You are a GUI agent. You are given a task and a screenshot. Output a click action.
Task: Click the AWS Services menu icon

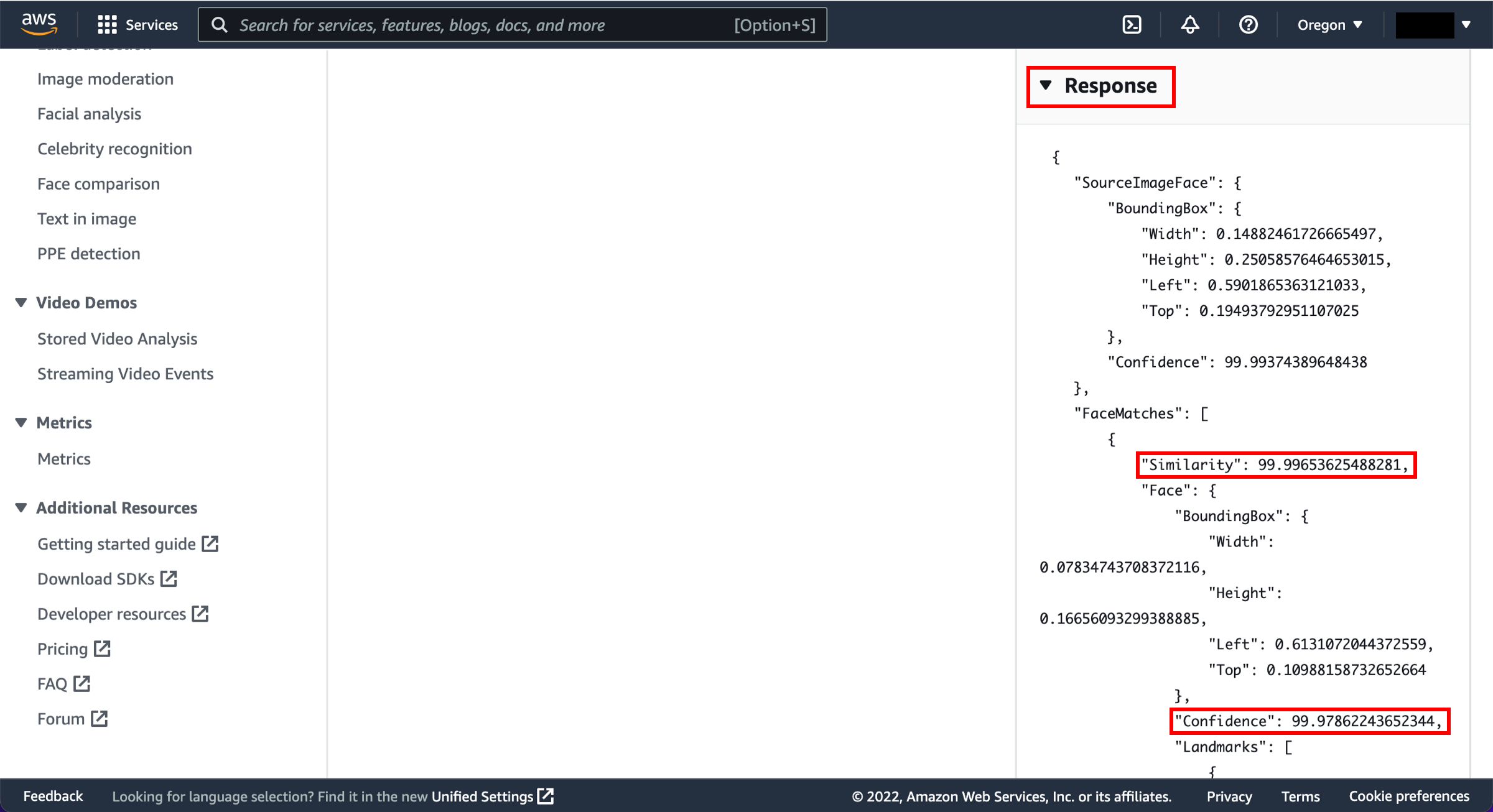(107, 25)
